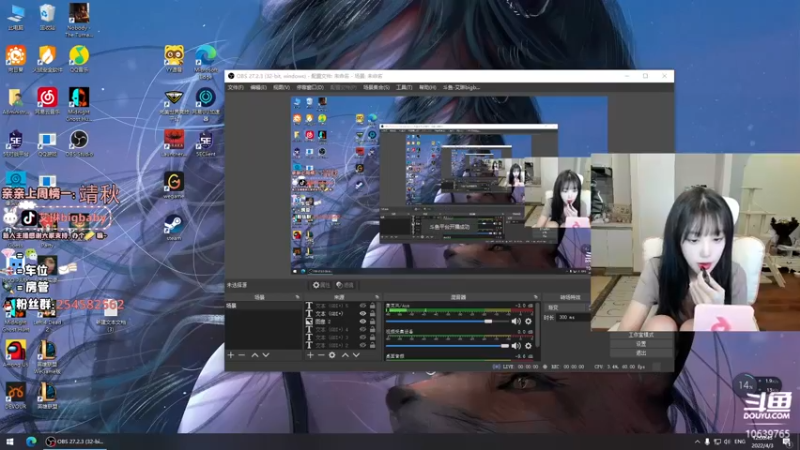Open the YY语音 desktop shortcut
This screenshot has height=450, width=800.
pyautogui.click(x=174, y=59)
